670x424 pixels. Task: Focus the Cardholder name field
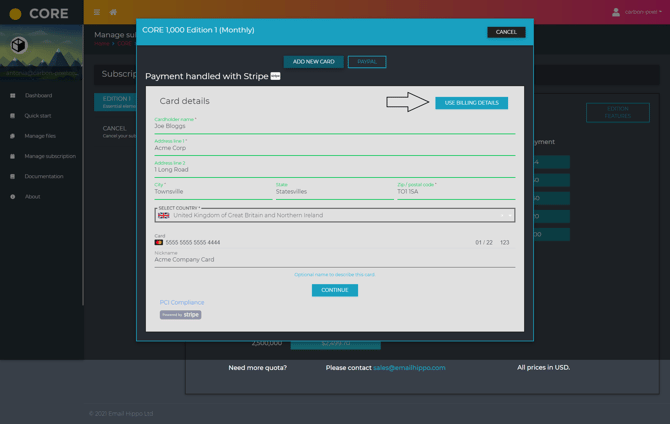tap(335, 126)
